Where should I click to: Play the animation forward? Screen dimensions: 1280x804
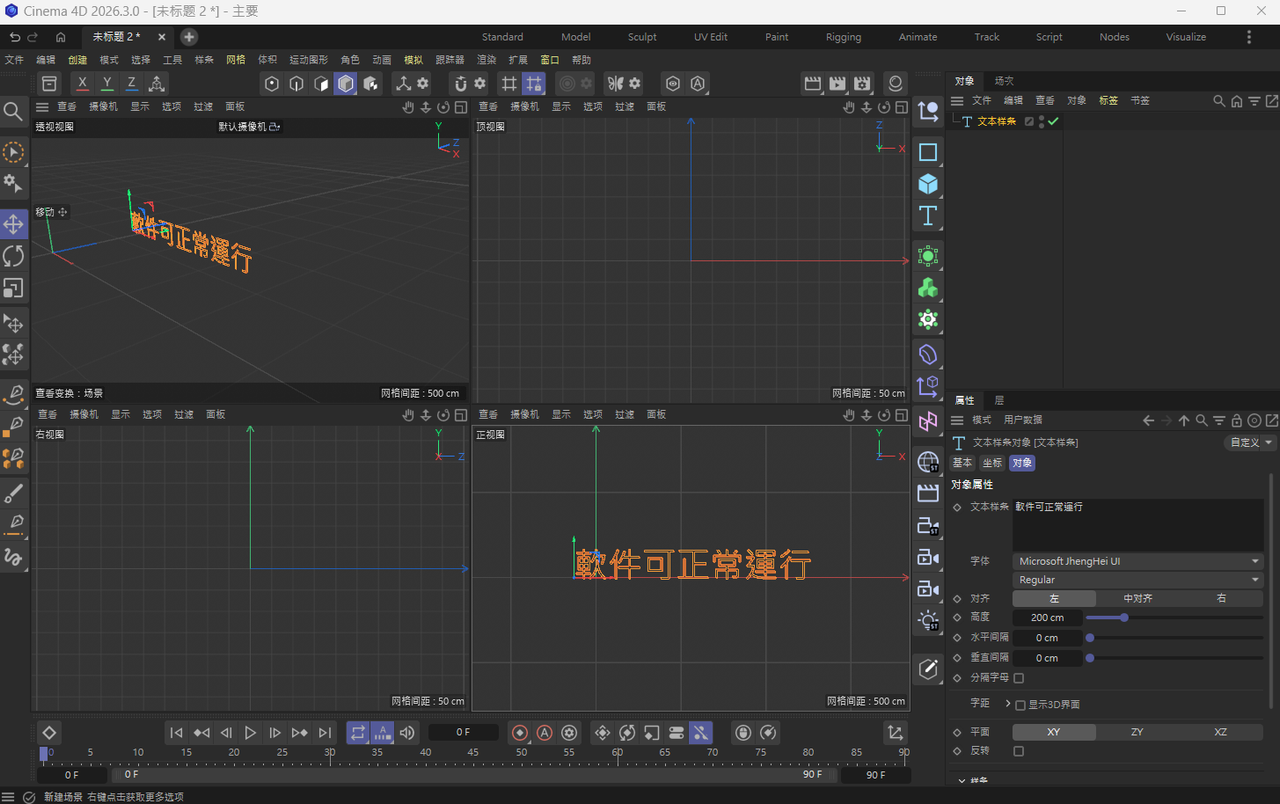click(x=251, y=733)
